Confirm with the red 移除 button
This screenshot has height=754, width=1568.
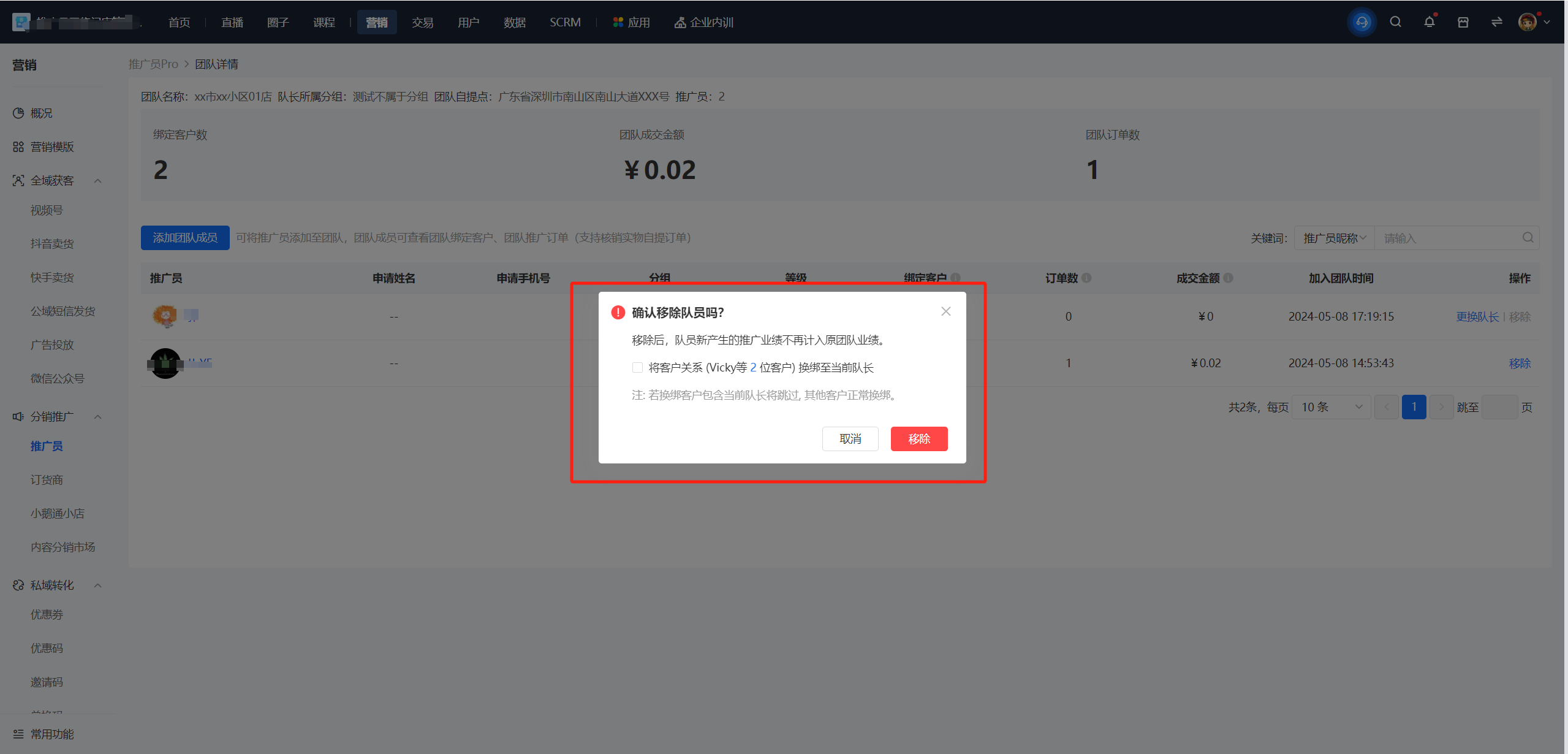919,439
